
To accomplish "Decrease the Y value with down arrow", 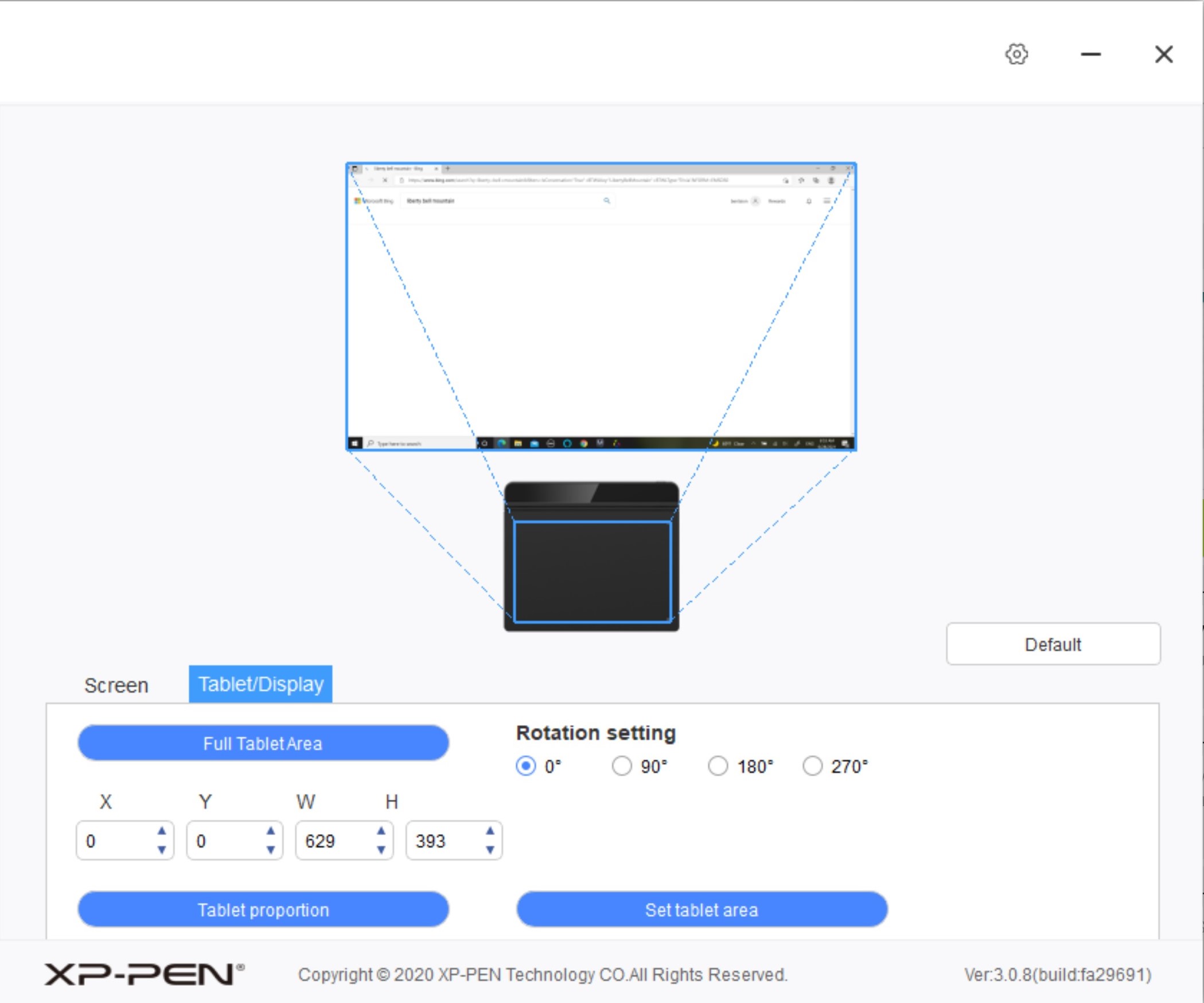I will [x=271, y=850].
